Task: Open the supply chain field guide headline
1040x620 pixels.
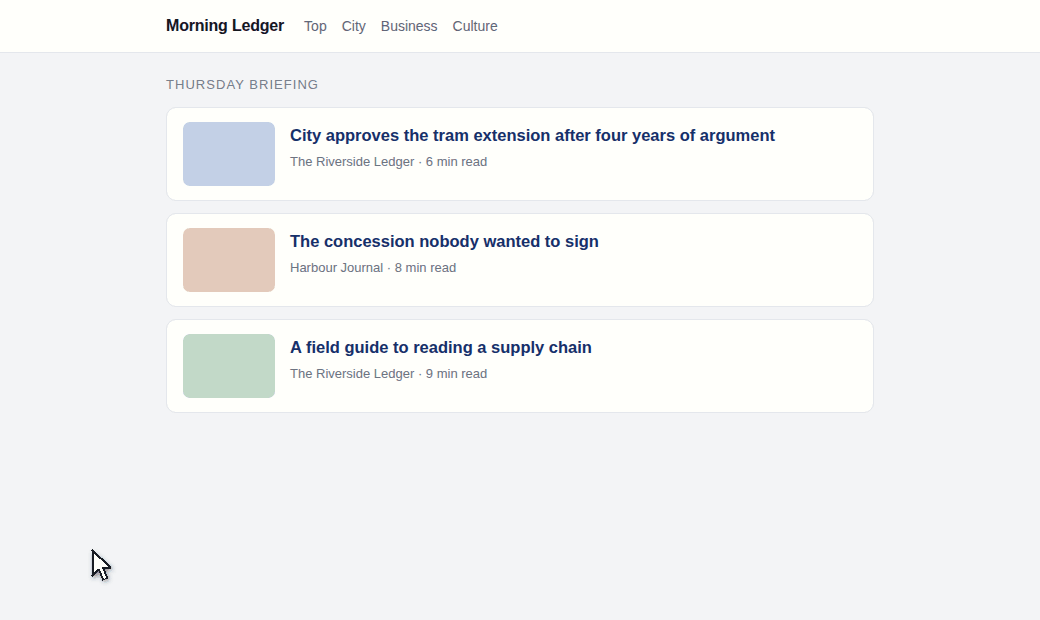Action: (x=440, y=347)
